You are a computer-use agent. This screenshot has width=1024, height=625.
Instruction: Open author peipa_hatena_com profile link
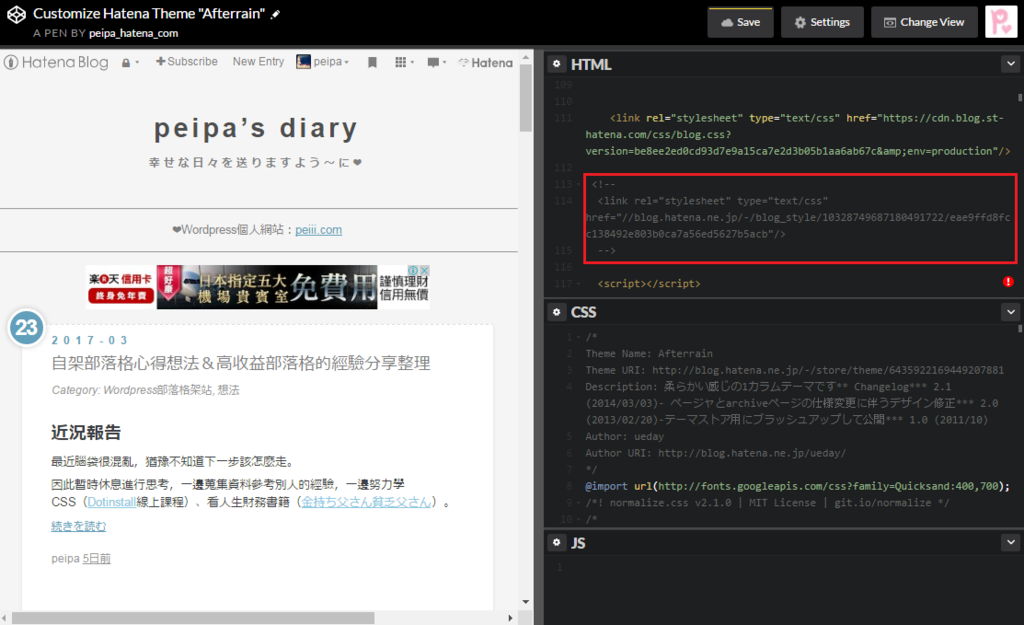coord(133,33)
